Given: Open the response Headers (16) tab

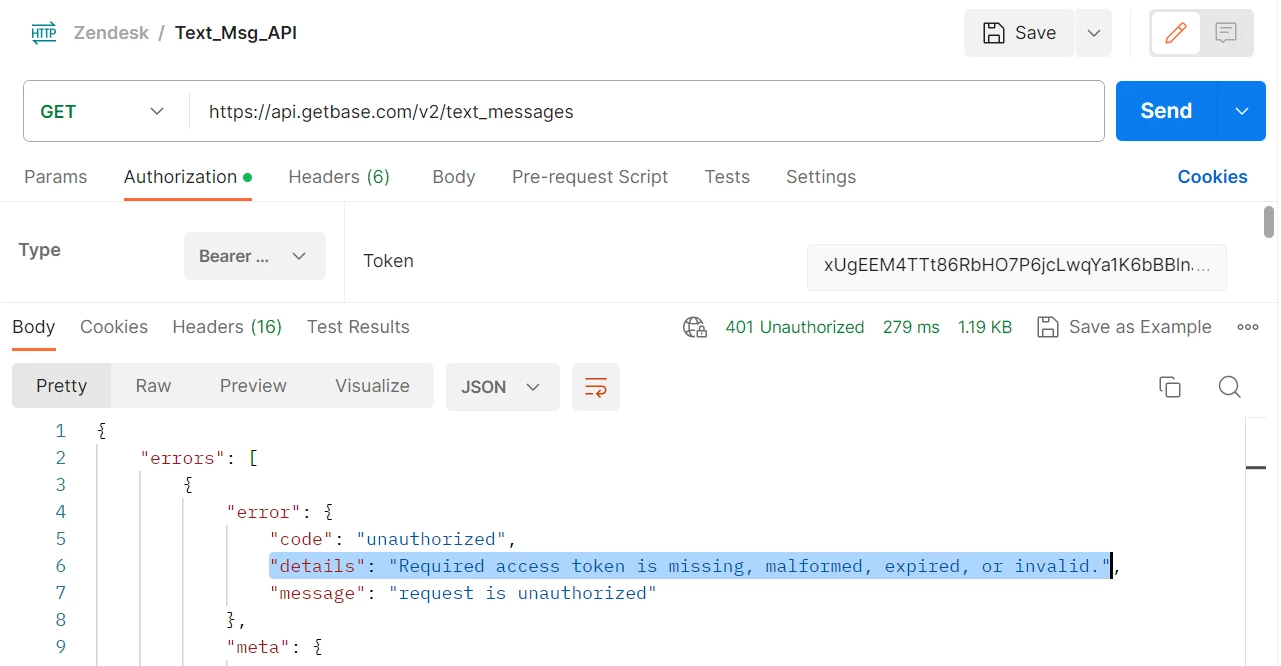Looking at the screenshot, I should point(227,327).
